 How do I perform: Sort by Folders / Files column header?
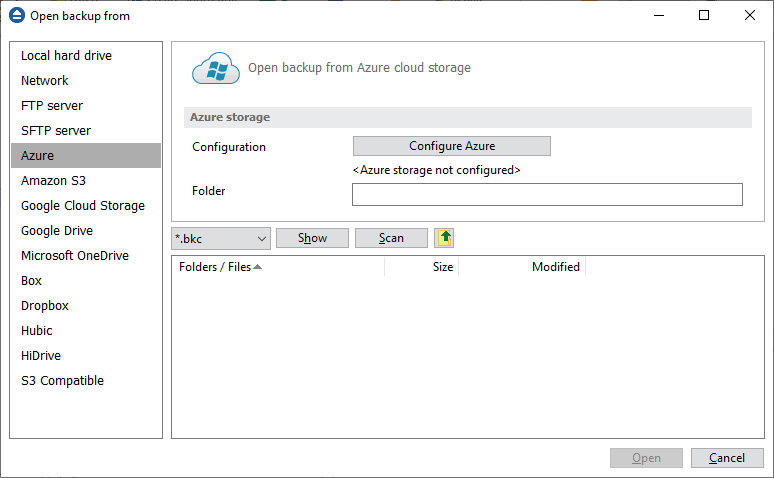[278, 267]
